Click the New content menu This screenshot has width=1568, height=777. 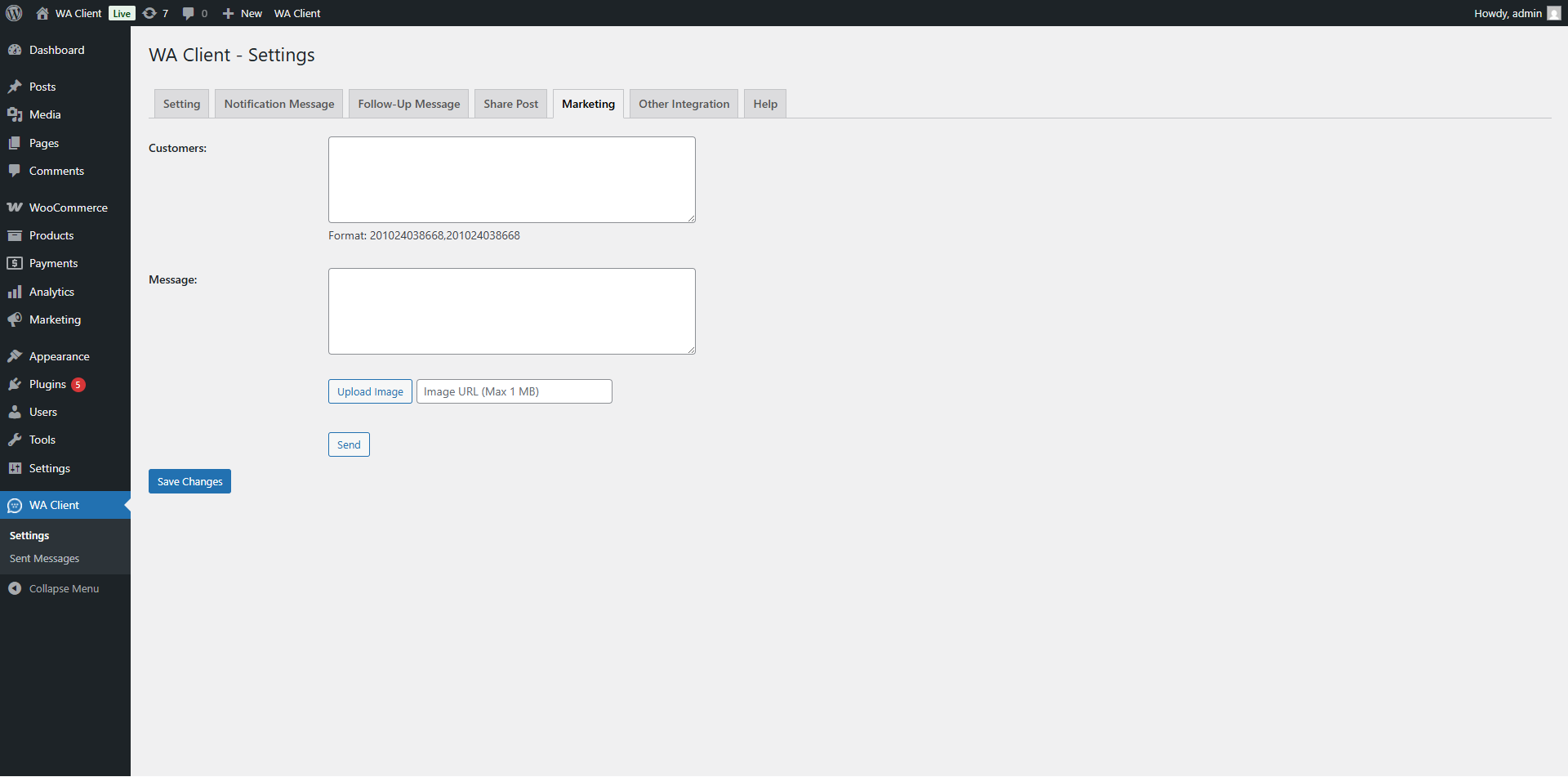click(x=243, y=13)
